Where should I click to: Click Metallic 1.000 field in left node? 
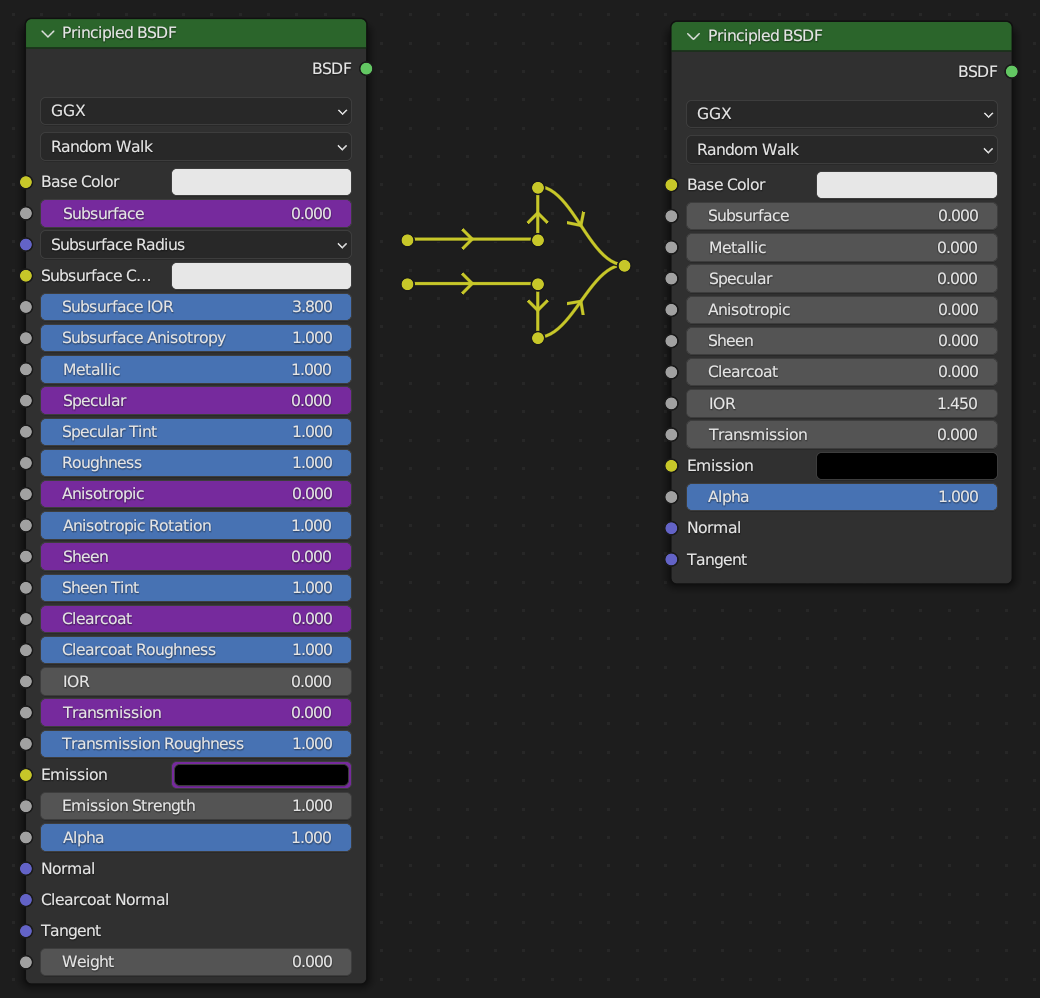click(x=196, y=369)
